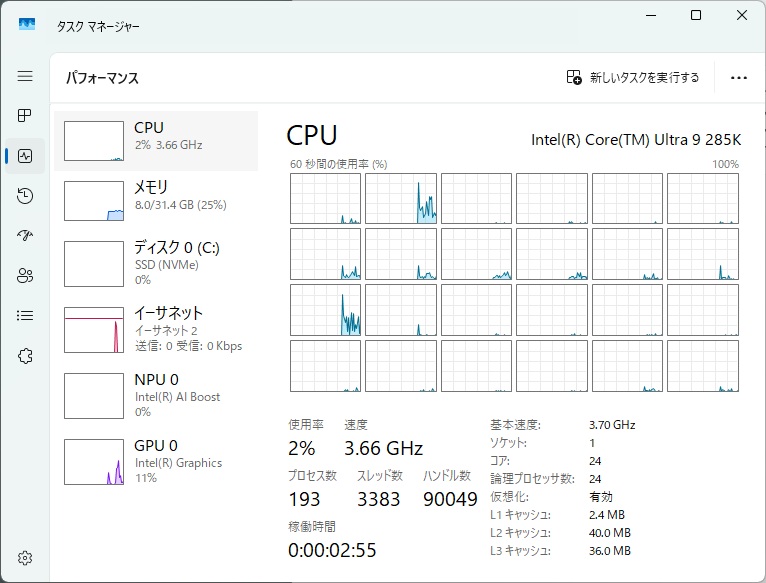Select the GPU 0 item
The height and width of the screenshot is (583, 766).
155,460
